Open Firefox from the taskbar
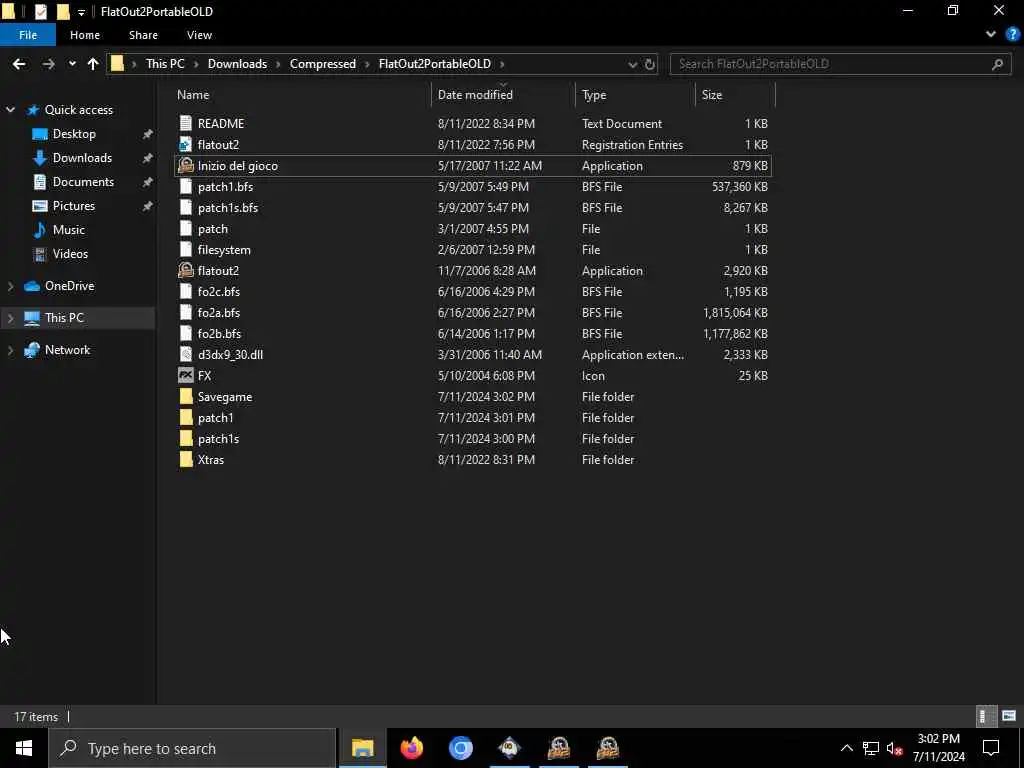Viewport: 1024px width, 768px height. [411, 748]
